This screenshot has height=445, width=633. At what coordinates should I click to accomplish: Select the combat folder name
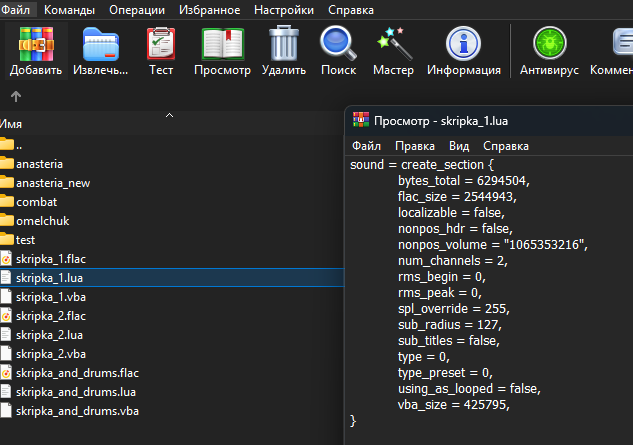37,202
